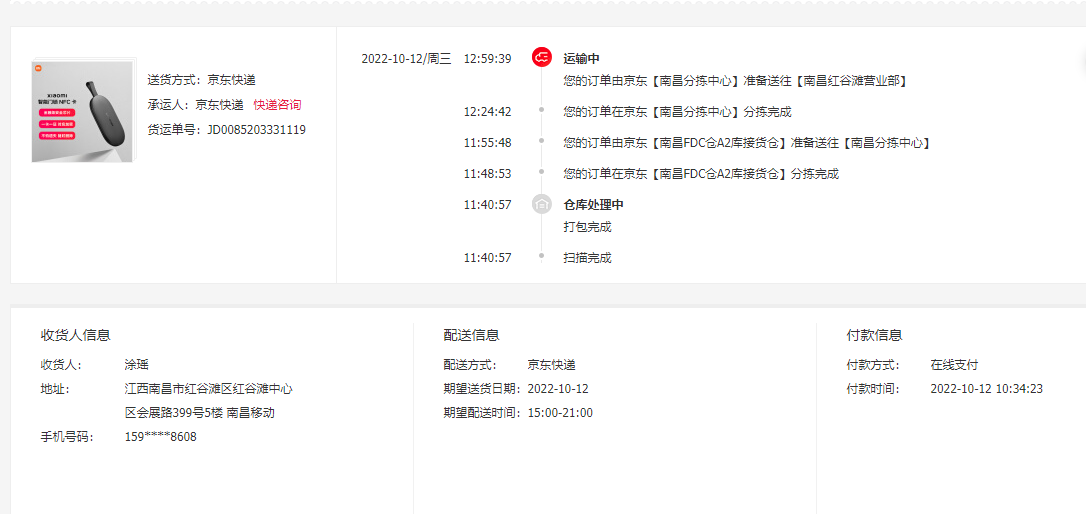Click the 12:59:39 tracking timestamp
The width and height of the screenshot is (1086, 514).
coord(488,58)
